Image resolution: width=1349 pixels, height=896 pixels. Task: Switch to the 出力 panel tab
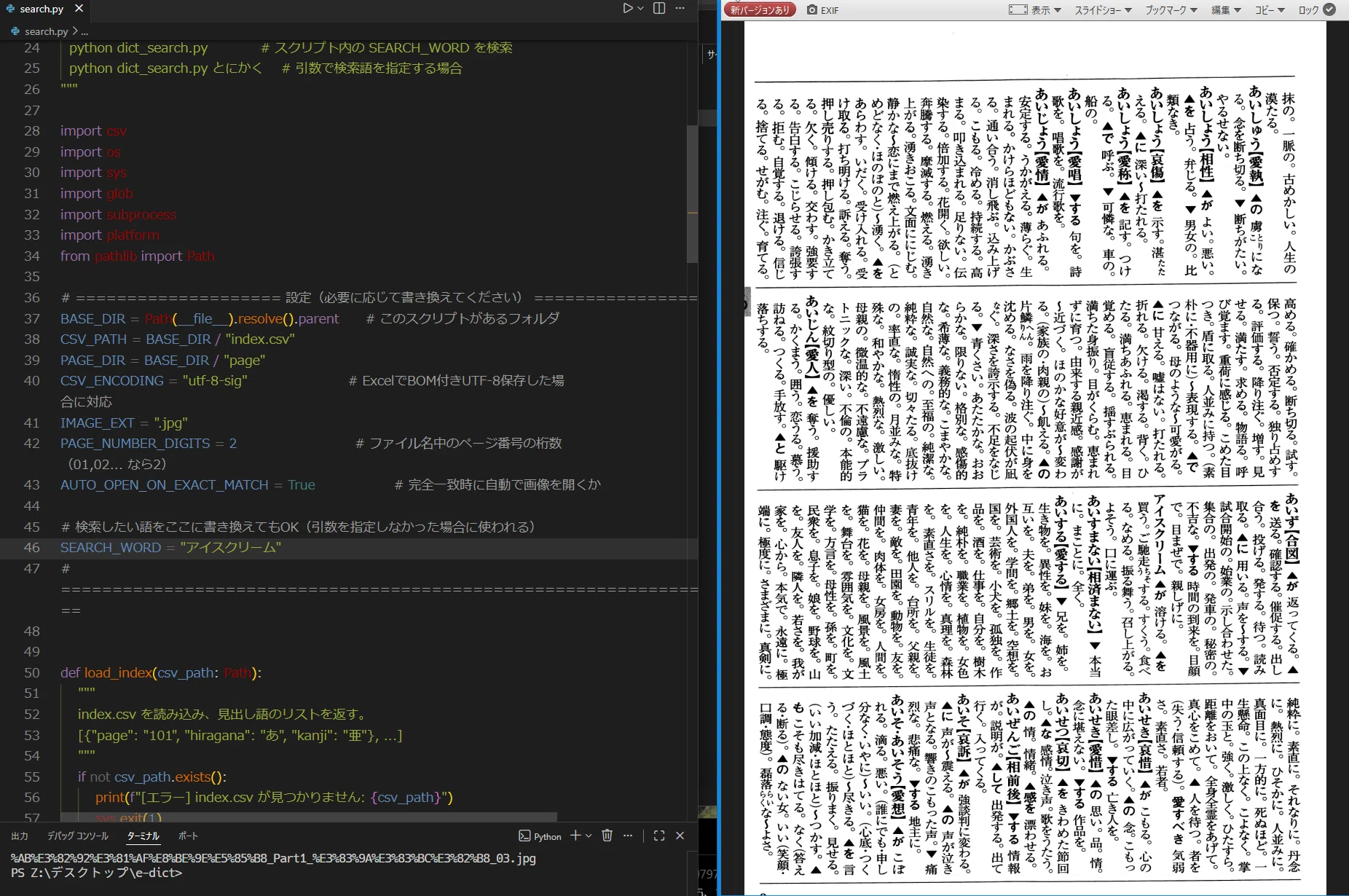[x=20, y=836]
